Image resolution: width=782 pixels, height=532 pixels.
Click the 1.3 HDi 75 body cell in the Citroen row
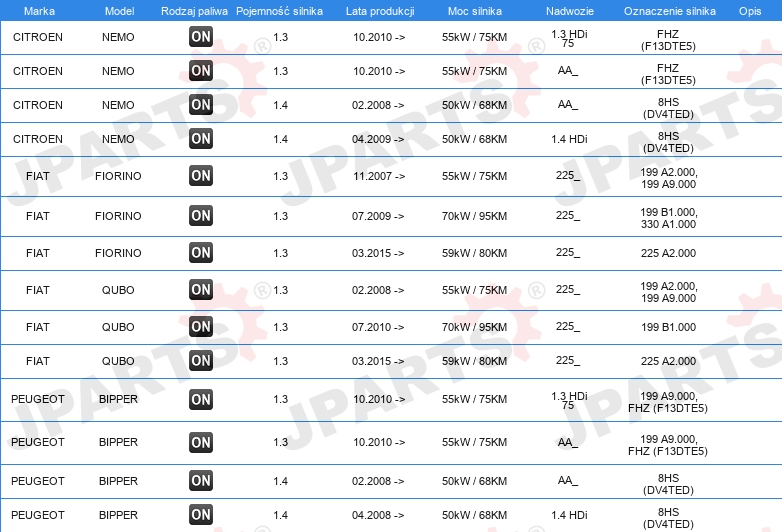(x=569, y=38)
